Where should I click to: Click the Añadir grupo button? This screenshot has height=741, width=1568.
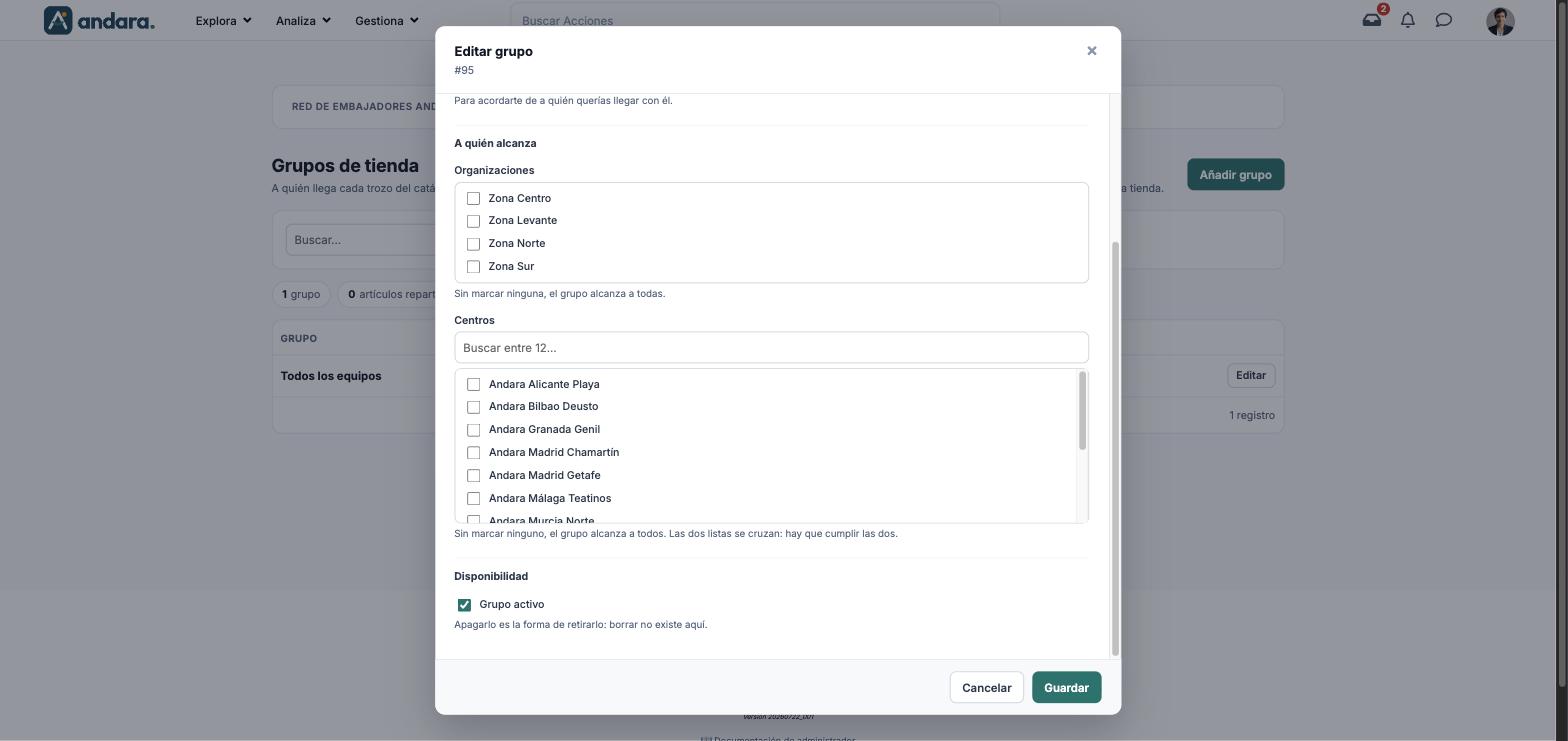click(1235, 175)
